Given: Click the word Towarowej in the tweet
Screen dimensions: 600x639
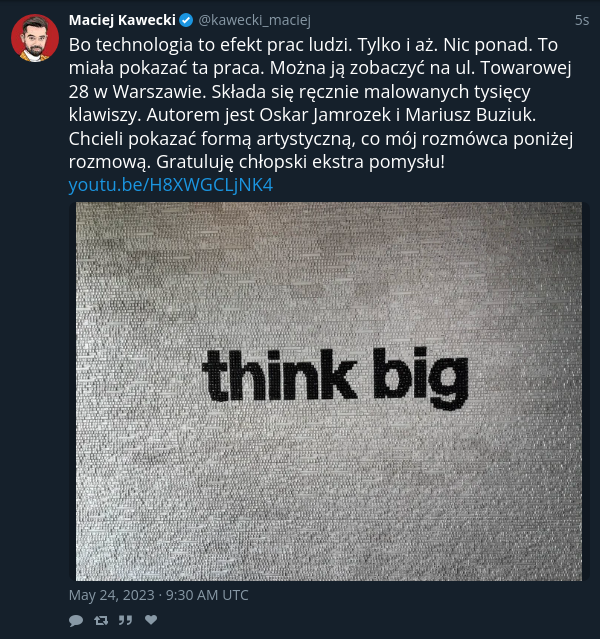Looking at the screenshot, I should 526,68.
